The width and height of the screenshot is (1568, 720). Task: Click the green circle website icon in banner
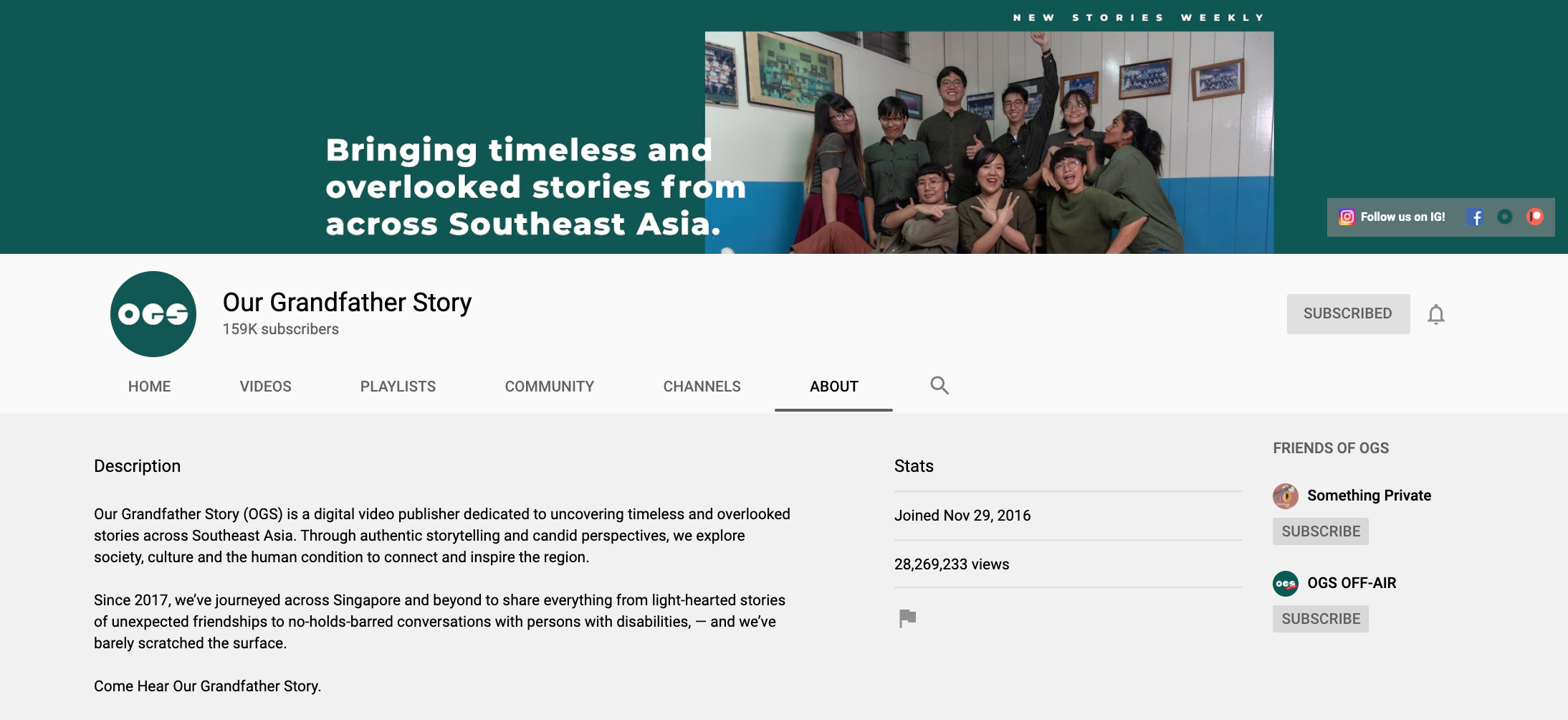1505,217
